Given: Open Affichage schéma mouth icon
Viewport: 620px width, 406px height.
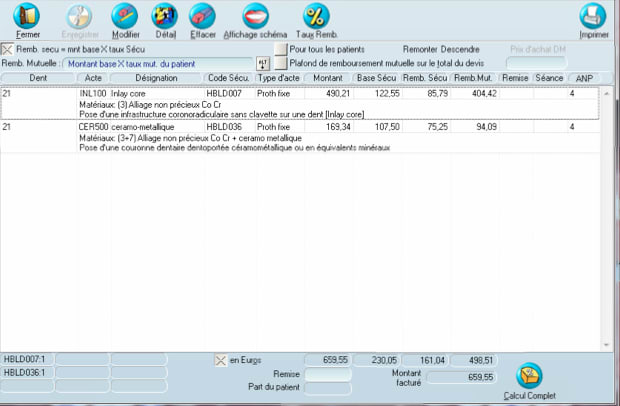Looking at the screenshot, I should point(255,17).
